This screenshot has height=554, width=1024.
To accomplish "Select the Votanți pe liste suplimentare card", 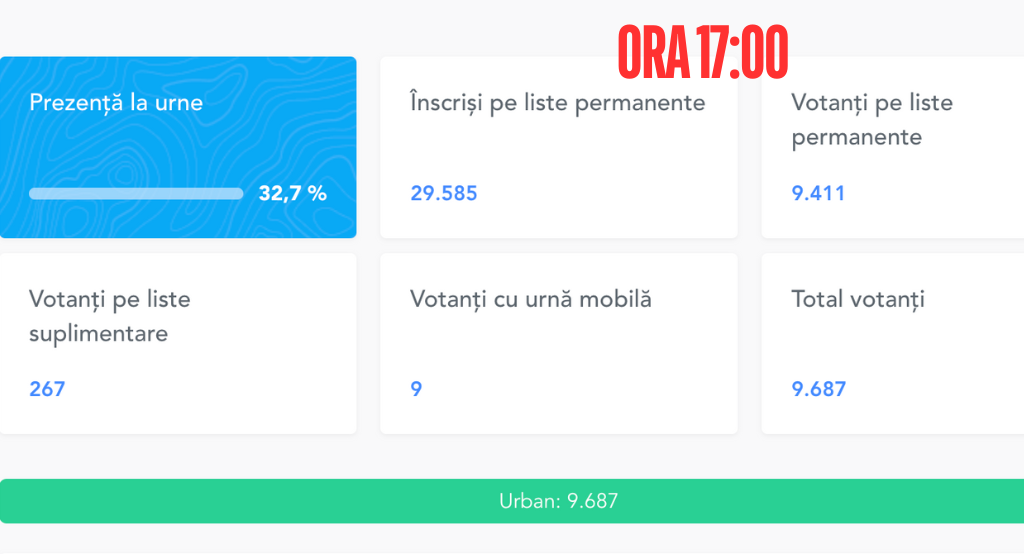I will pyautogui.click(x=178, y=344).
